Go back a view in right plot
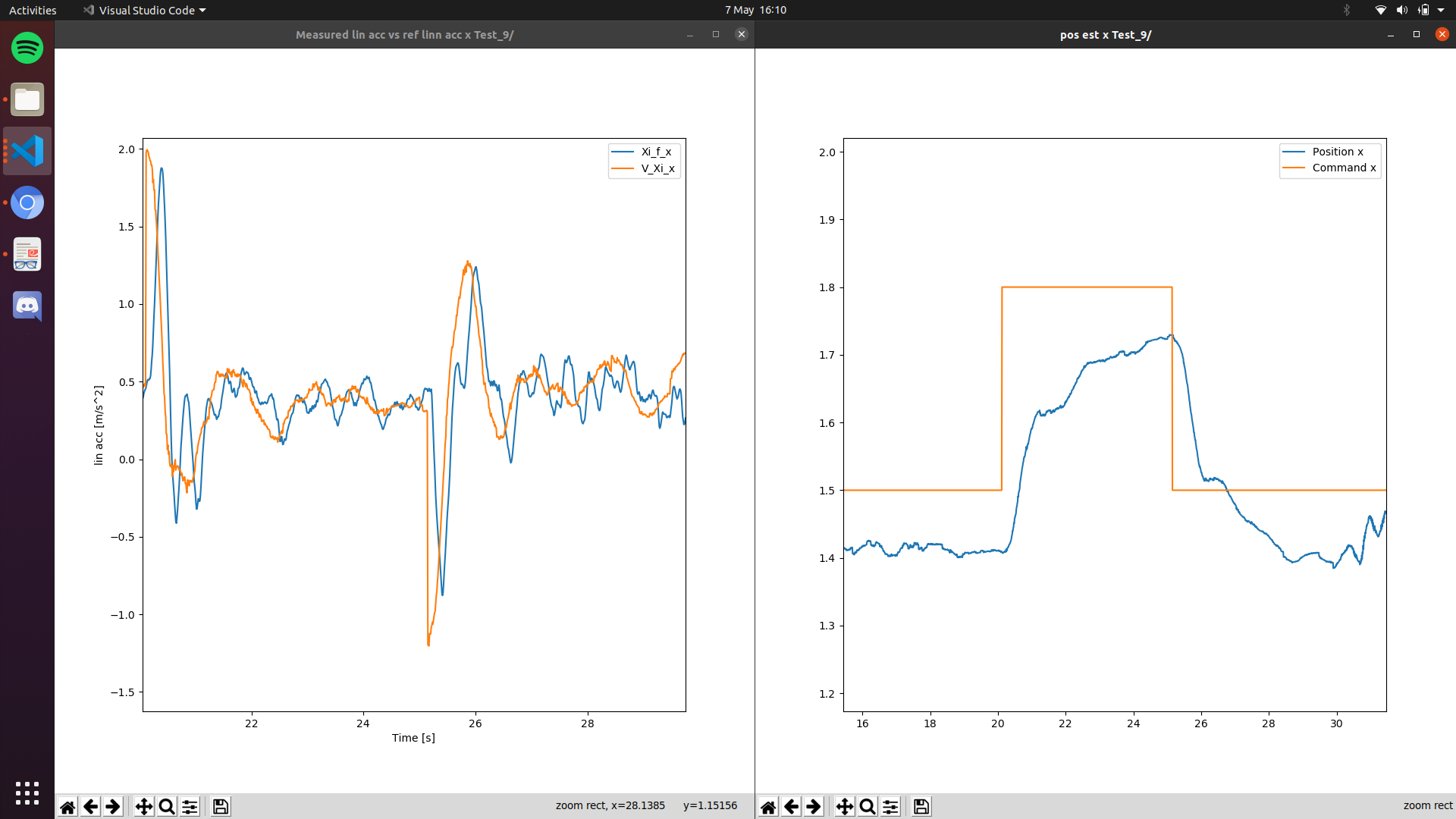 791,806
